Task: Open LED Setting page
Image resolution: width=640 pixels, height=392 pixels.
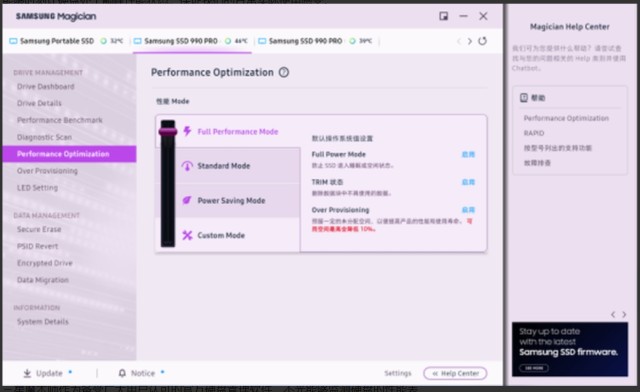Action: tap(37, 188)
